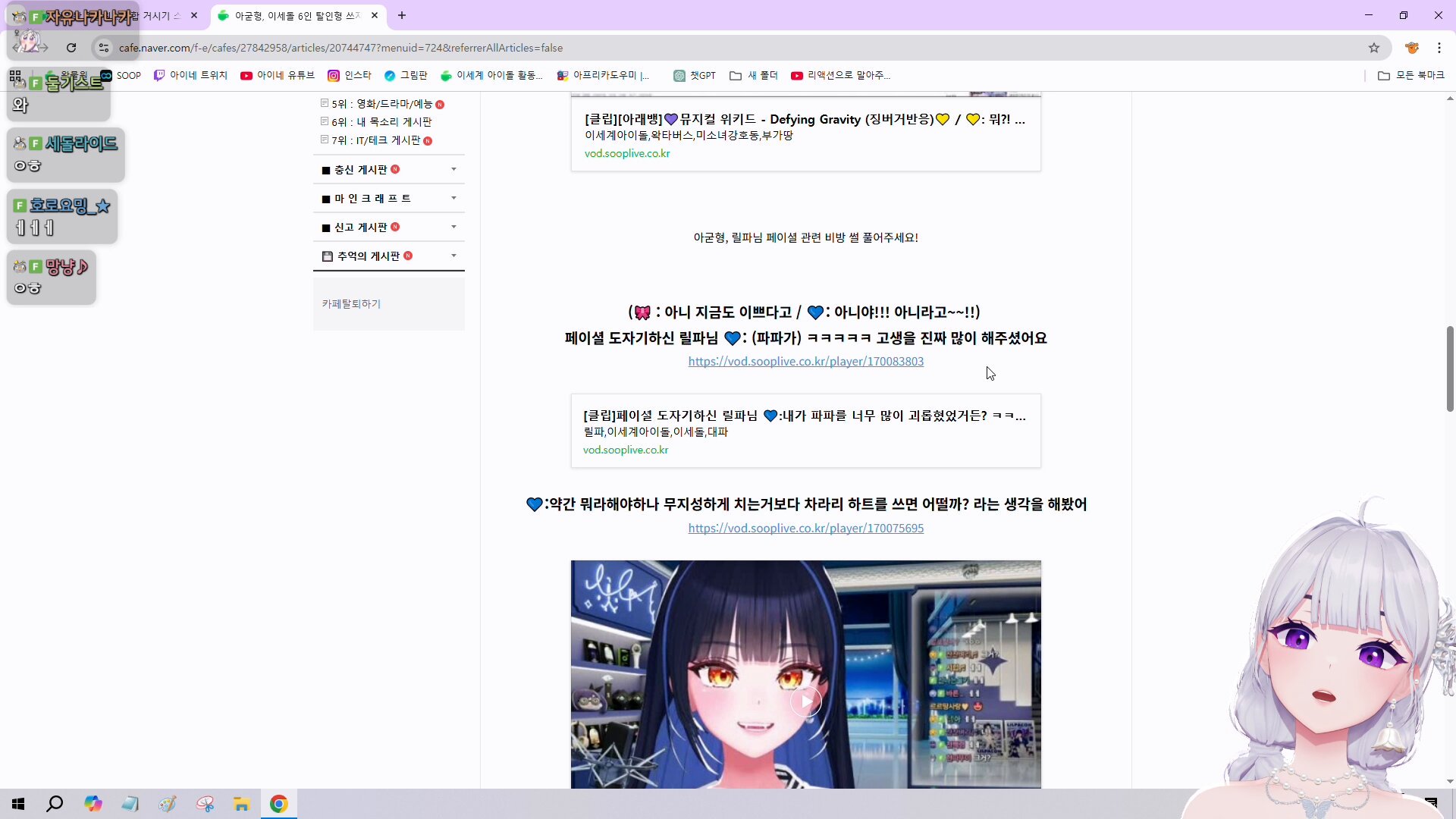Open the vod.sooplive.co.kr/player/170083803 link
Image resolution: width=1456 pixels, height=819 pixels.
tap(805, 362)
